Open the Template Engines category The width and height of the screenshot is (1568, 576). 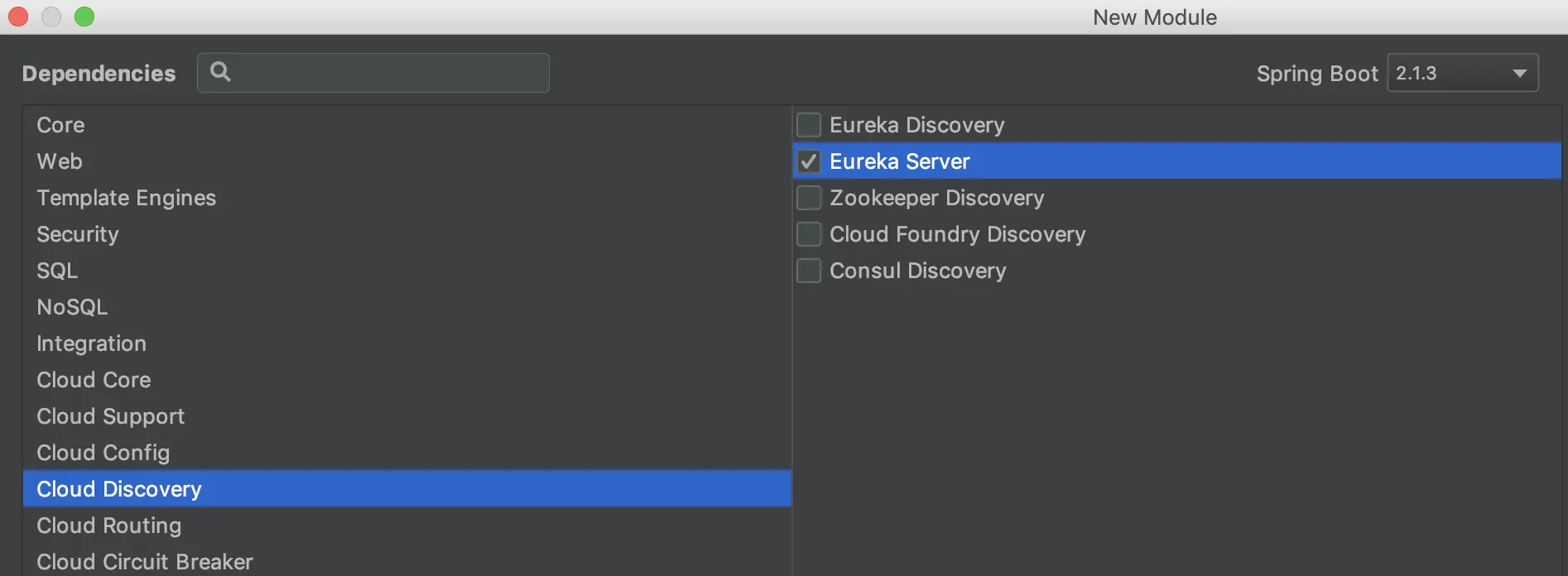[126, 198]
